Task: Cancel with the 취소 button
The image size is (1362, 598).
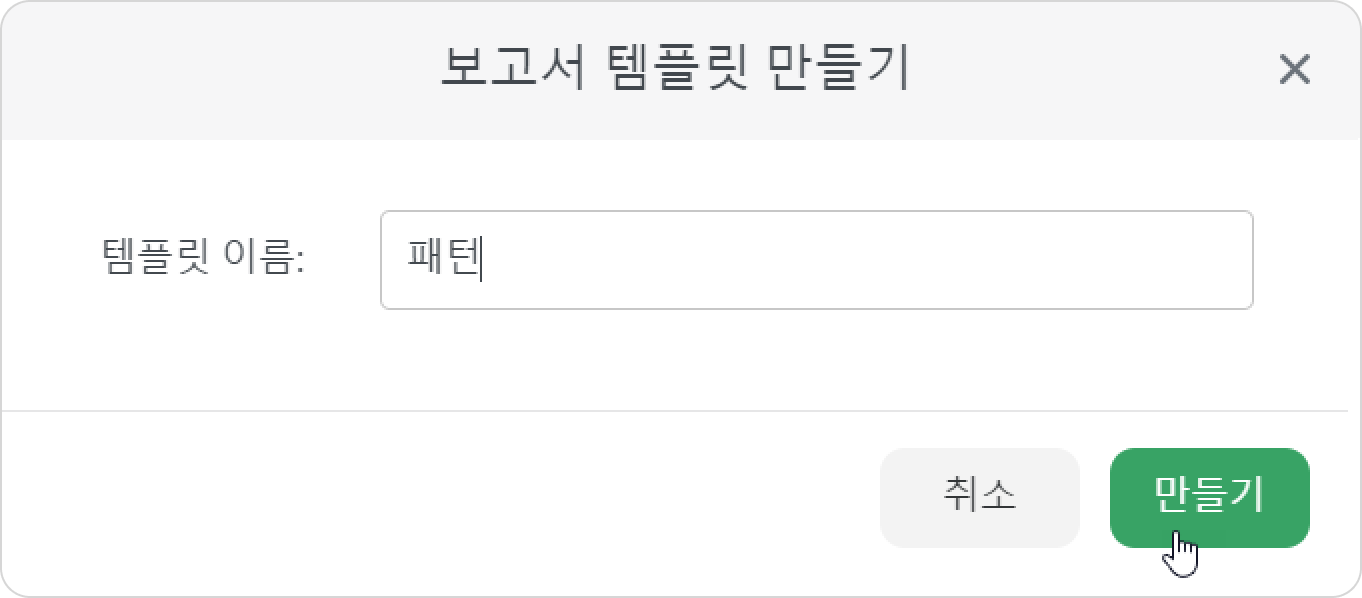Action: 979,498
